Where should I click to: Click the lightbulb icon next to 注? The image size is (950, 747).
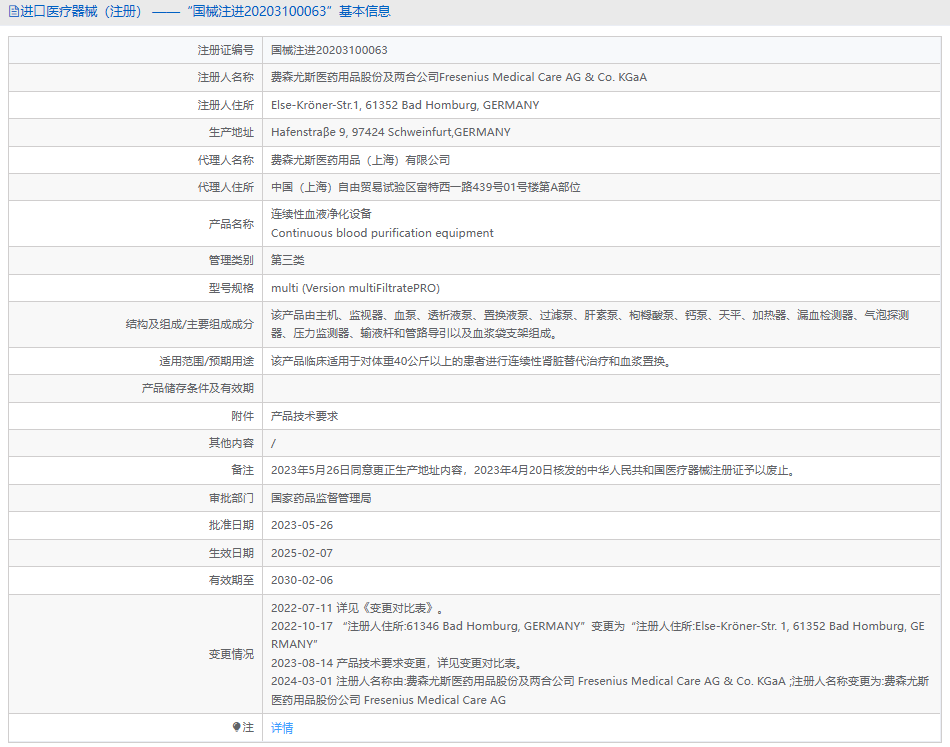pyautogui.click(x=236, y=727)
